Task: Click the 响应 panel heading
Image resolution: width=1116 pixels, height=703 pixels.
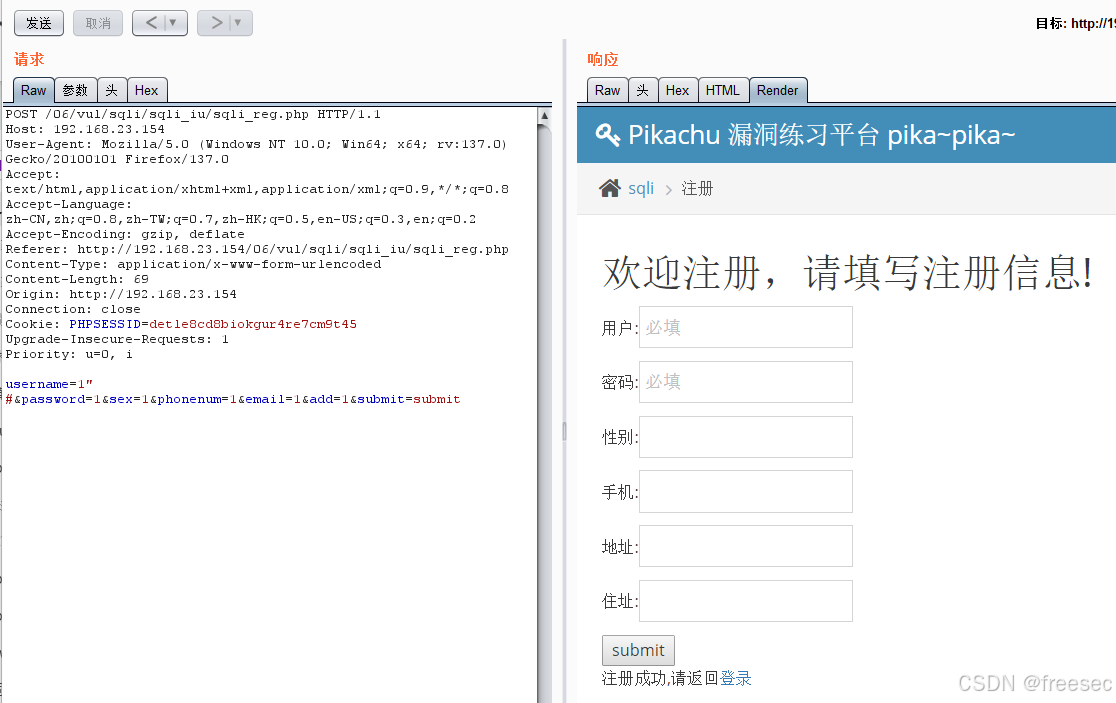Action: point(603,59)
